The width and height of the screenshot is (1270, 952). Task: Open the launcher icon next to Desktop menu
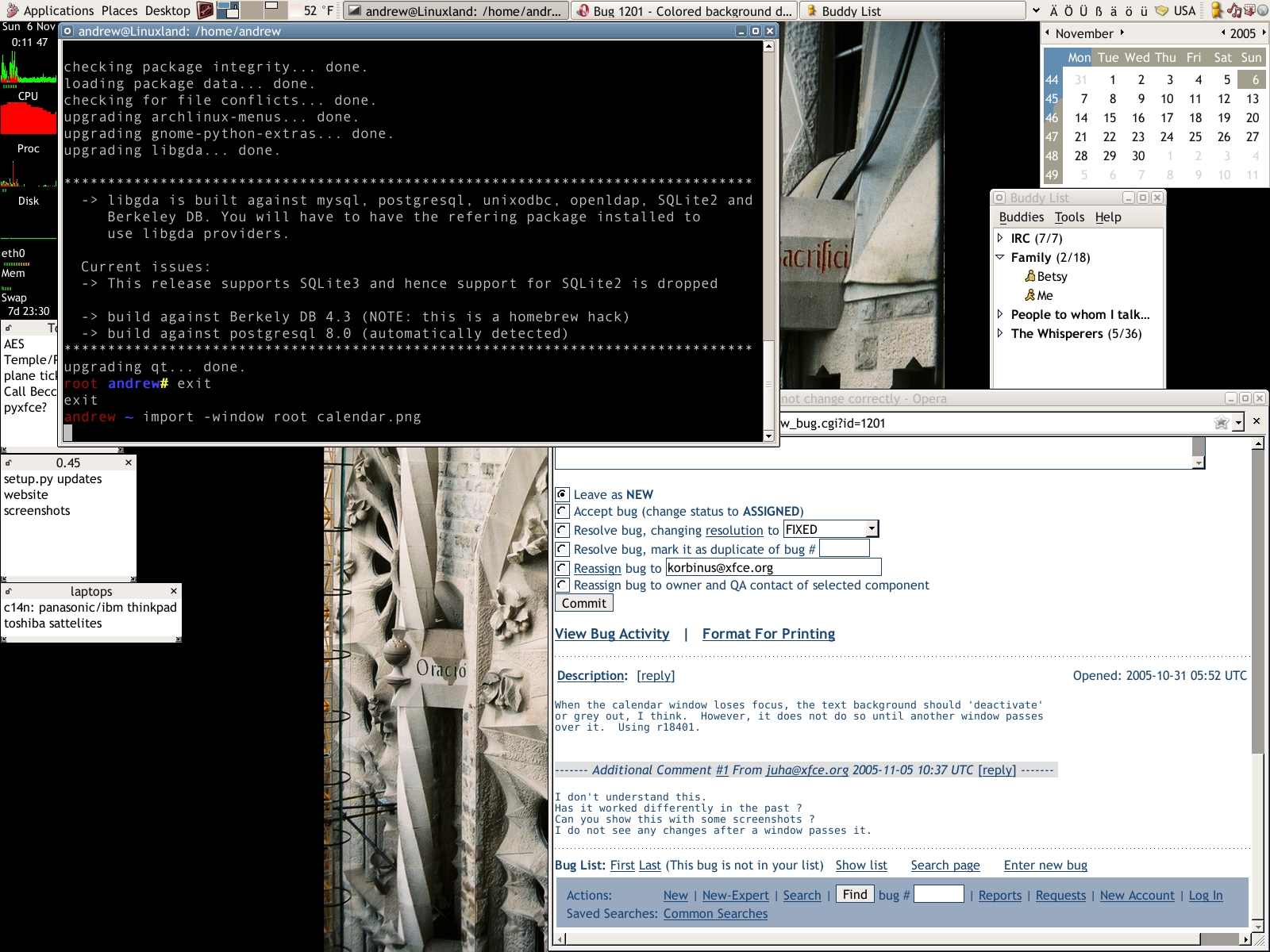click(205, 10)
